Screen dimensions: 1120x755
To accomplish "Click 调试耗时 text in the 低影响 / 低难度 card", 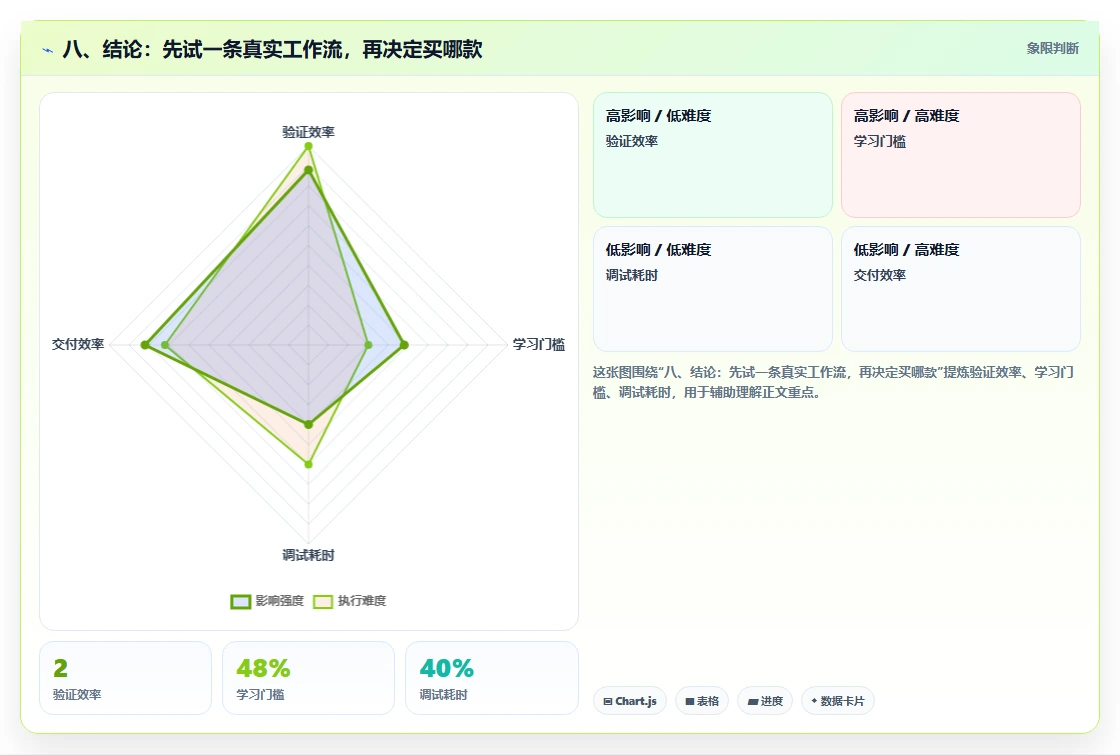I will coord(631,275).
